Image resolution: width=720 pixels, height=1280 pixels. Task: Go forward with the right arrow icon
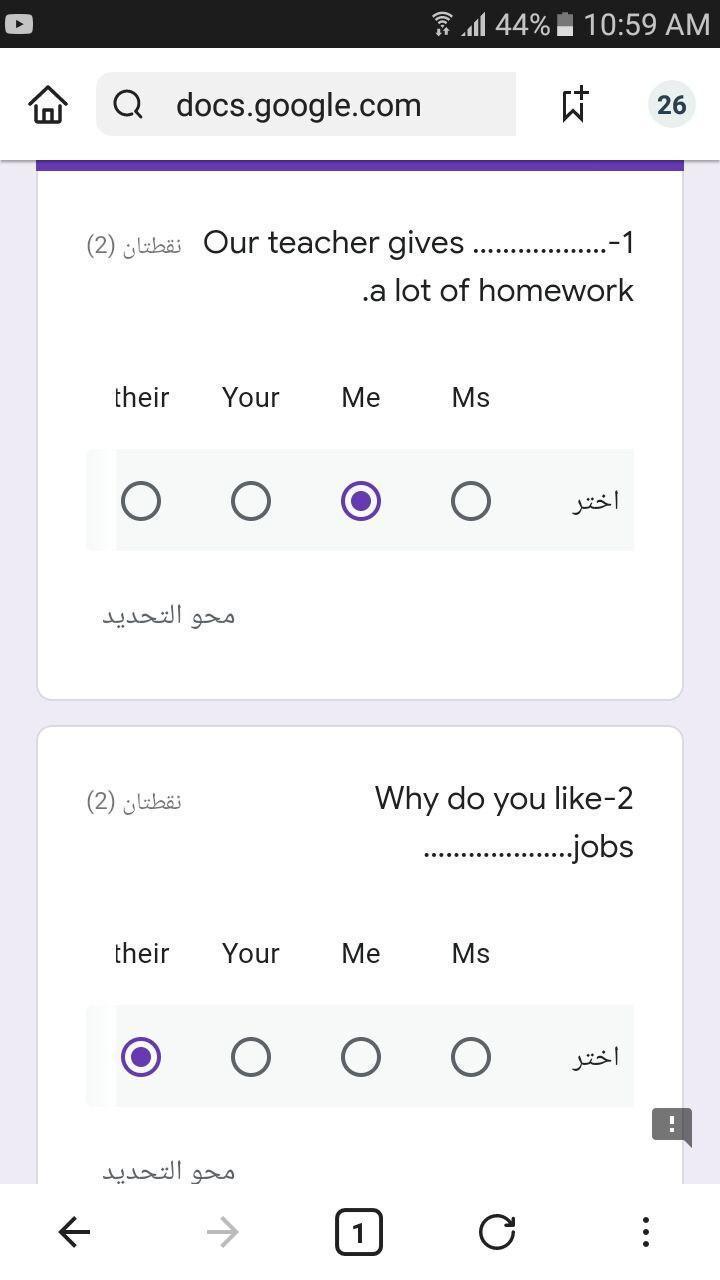(222, 1232)
